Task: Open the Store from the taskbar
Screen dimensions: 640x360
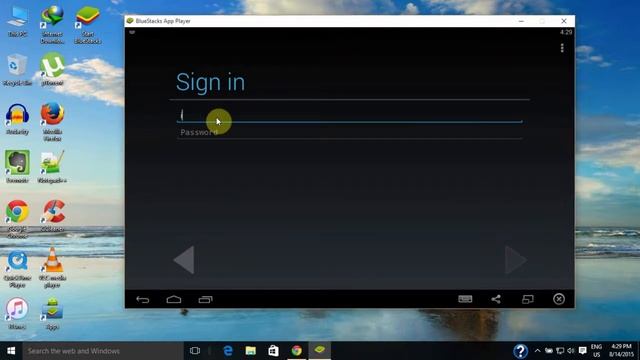Action: (x=273, y=351)
